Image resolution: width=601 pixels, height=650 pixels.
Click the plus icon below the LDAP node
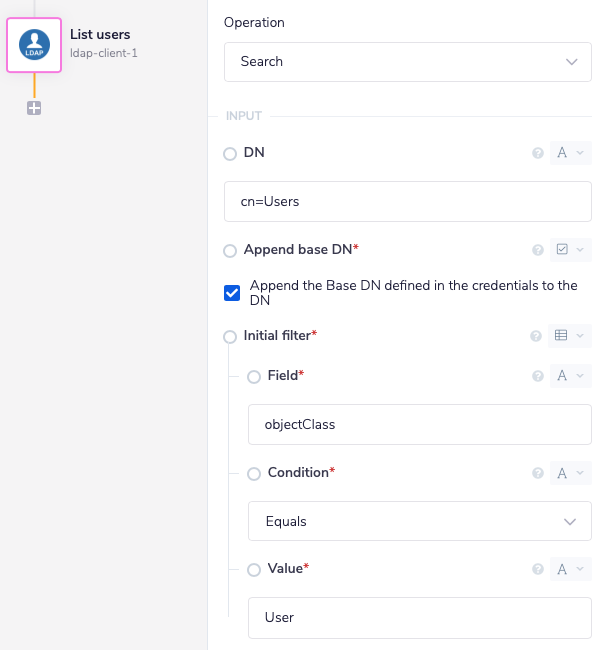point(34,108)
